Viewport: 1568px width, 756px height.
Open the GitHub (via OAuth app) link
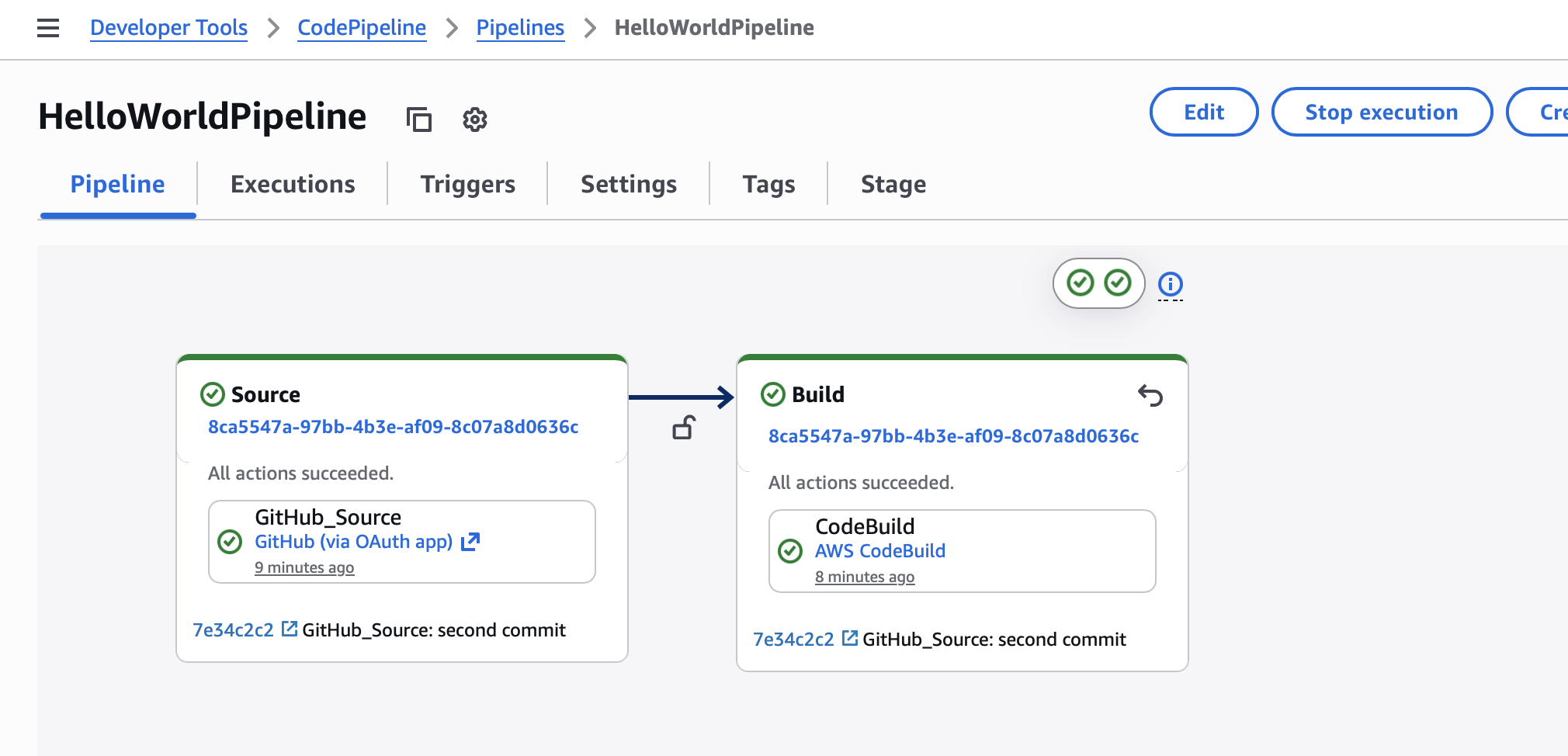point(354,542)
